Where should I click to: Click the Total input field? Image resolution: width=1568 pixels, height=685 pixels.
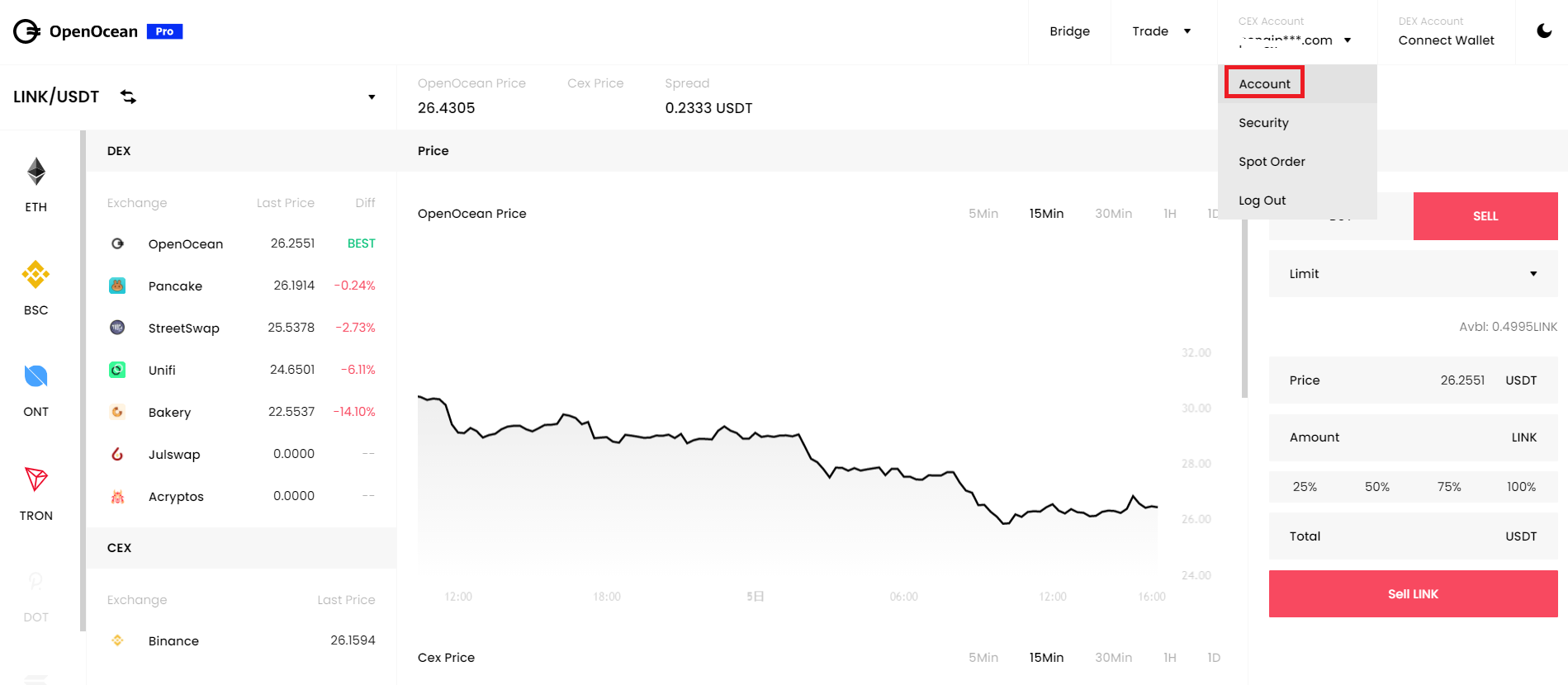(x=1413, y=536)
